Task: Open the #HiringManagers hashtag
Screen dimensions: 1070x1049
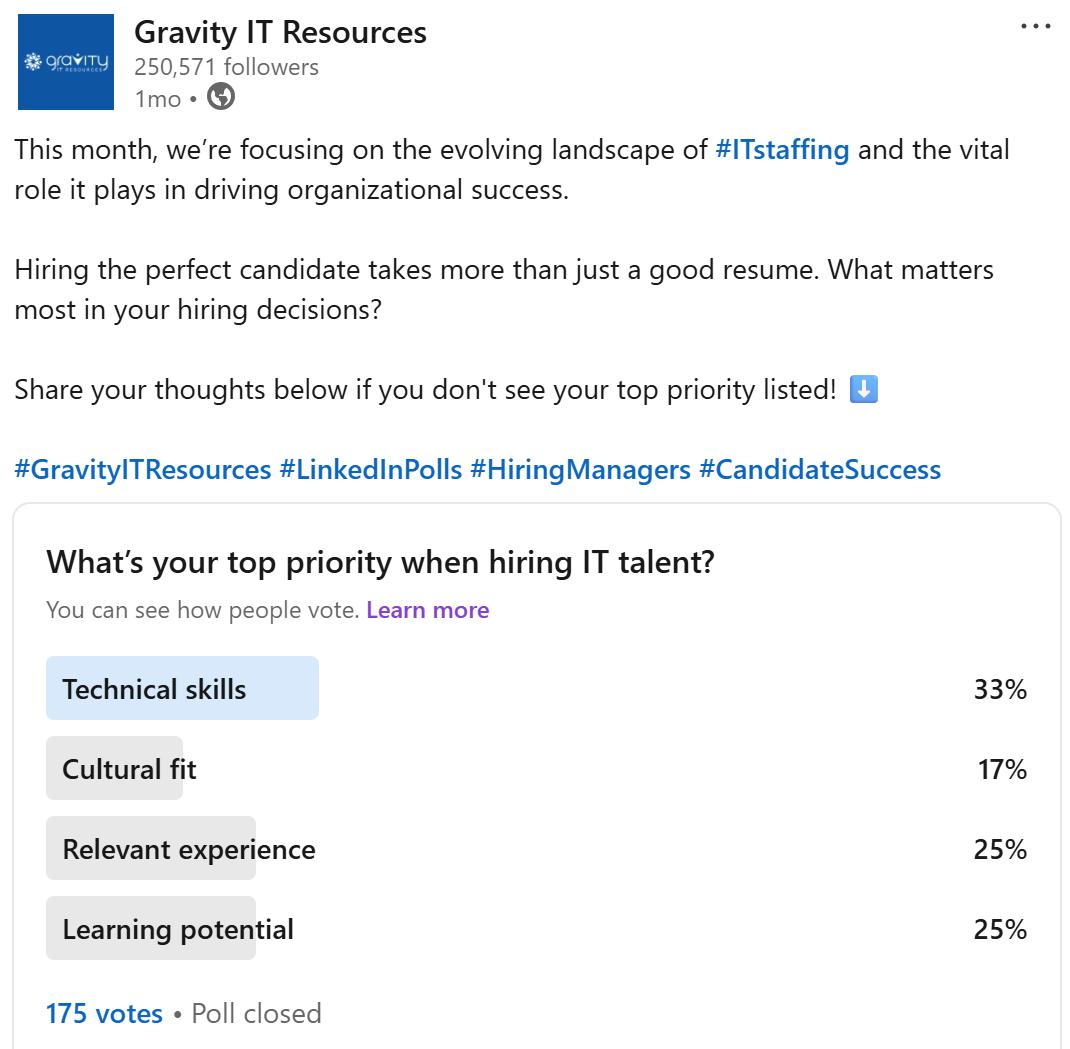Action: [x=581, y=470]
